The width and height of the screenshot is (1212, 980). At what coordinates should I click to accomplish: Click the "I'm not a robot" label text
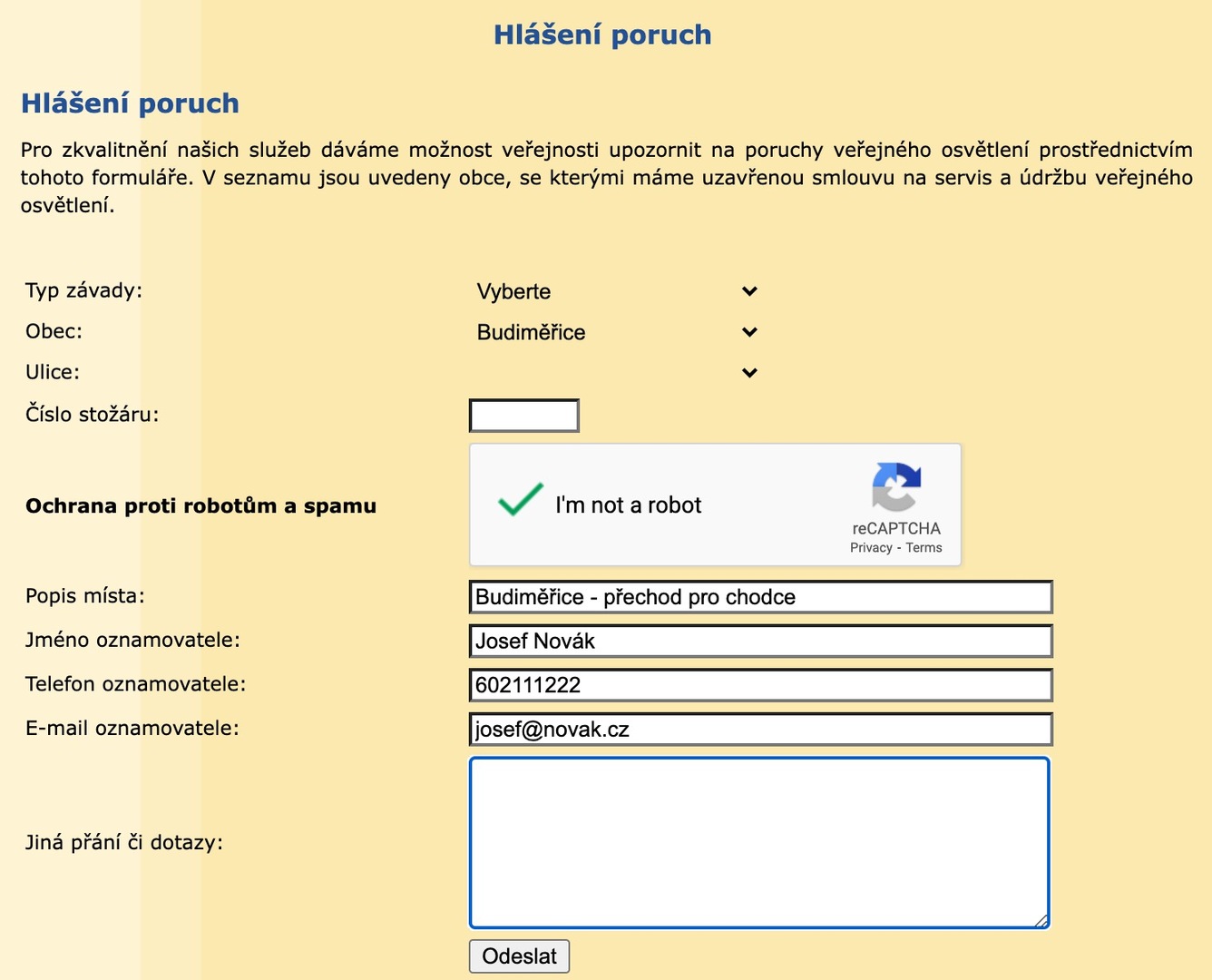628,505
